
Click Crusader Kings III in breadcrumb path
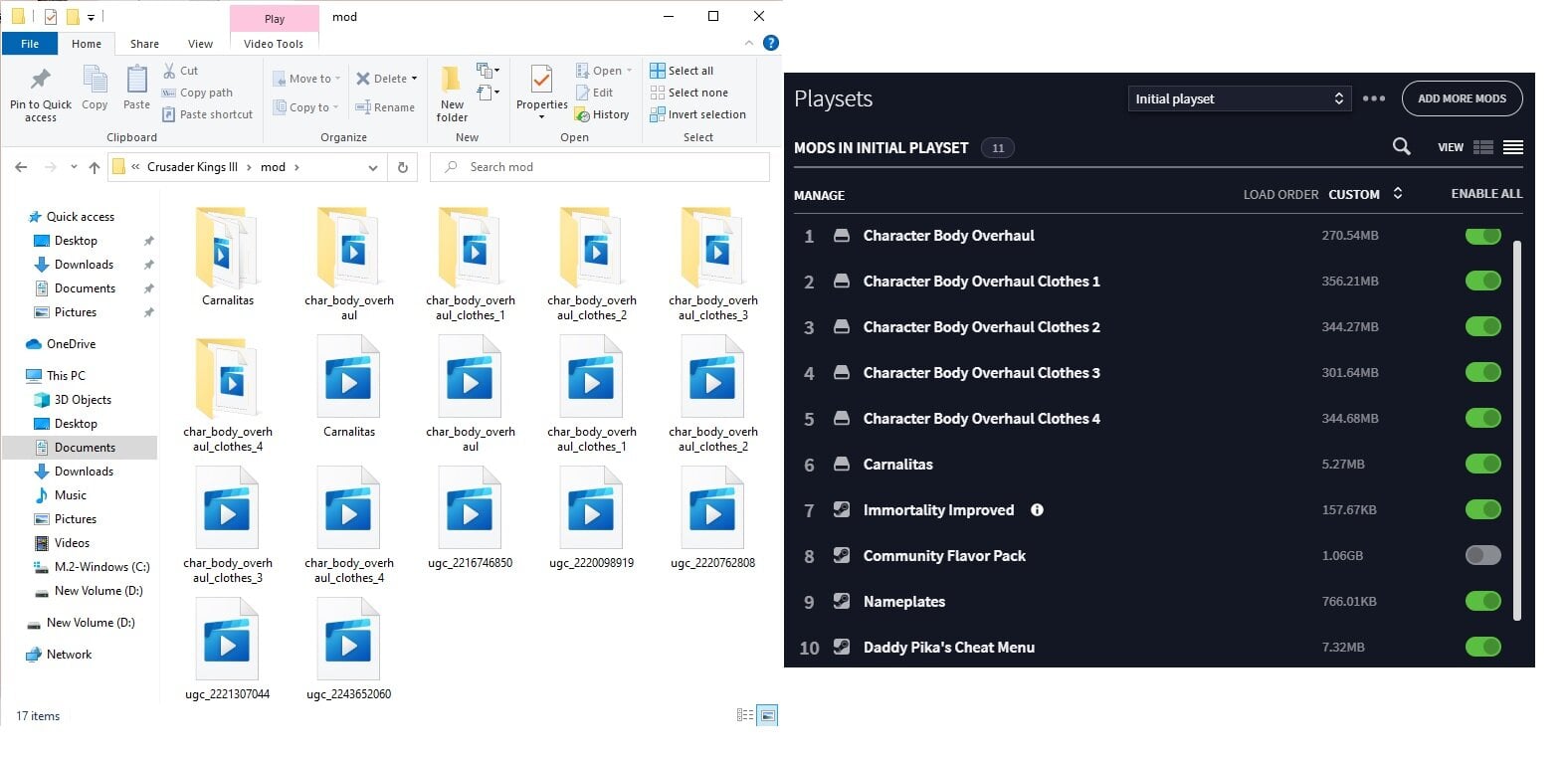[192, 167]
